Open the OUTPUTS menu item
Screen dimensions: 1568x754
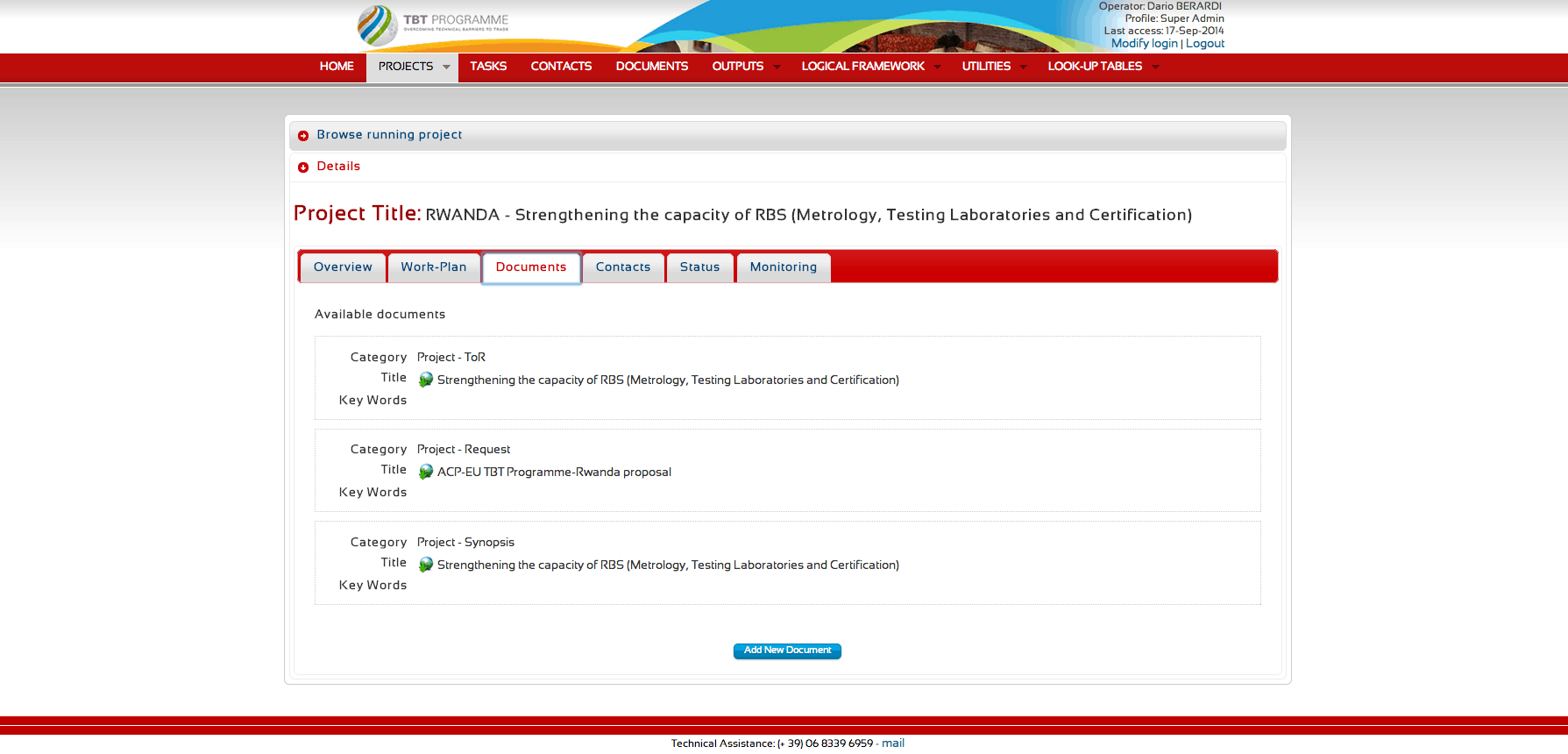click(738, 67)
